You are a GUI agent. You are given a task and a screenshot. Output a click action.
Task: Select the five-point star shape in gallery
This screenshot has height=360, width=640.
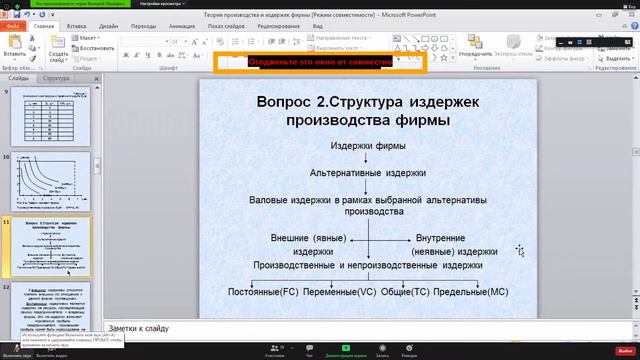[444, 58]
